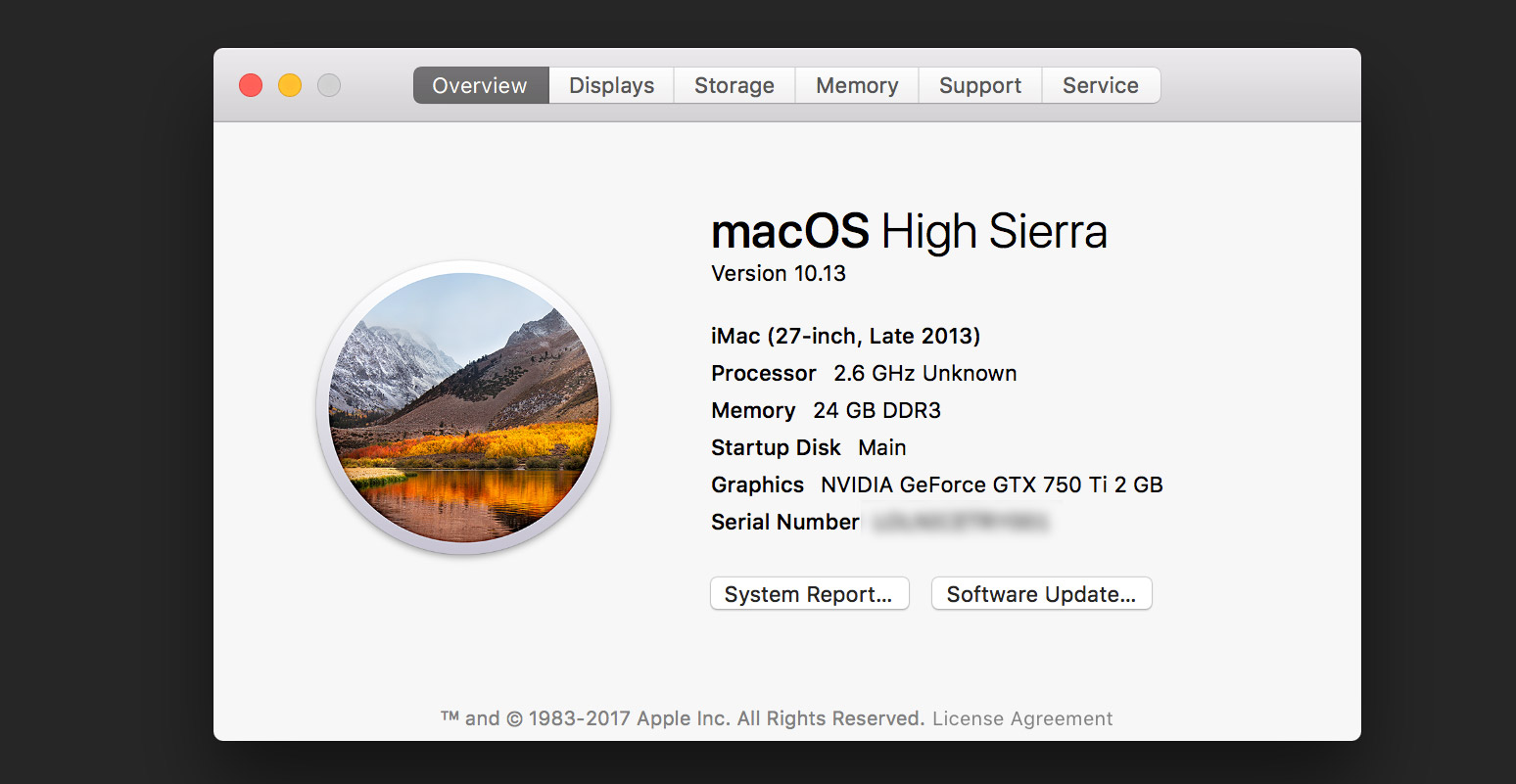Open the Storage tab
This screenshot has height=784, width=1516.
coord(734,85)
